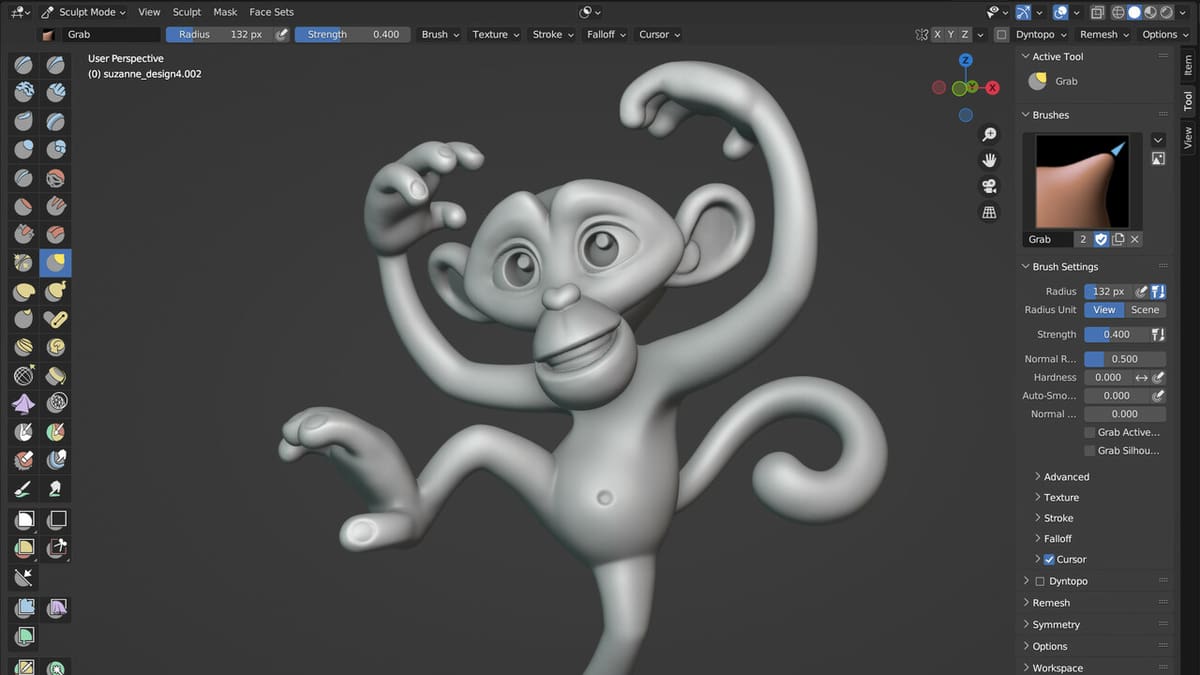Select the Inflate brush tool
This screenshot has width=1200, height=675.
click(24, 150)
